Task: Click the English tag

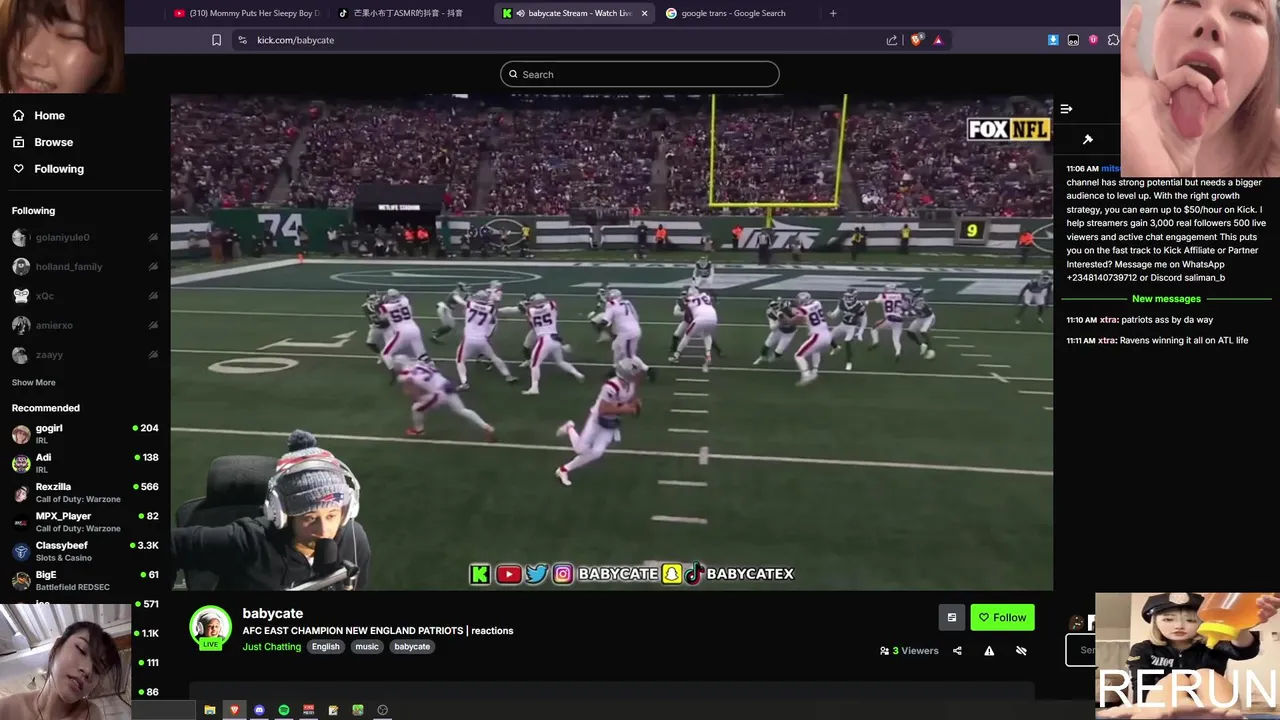Action: click(325, 647)
